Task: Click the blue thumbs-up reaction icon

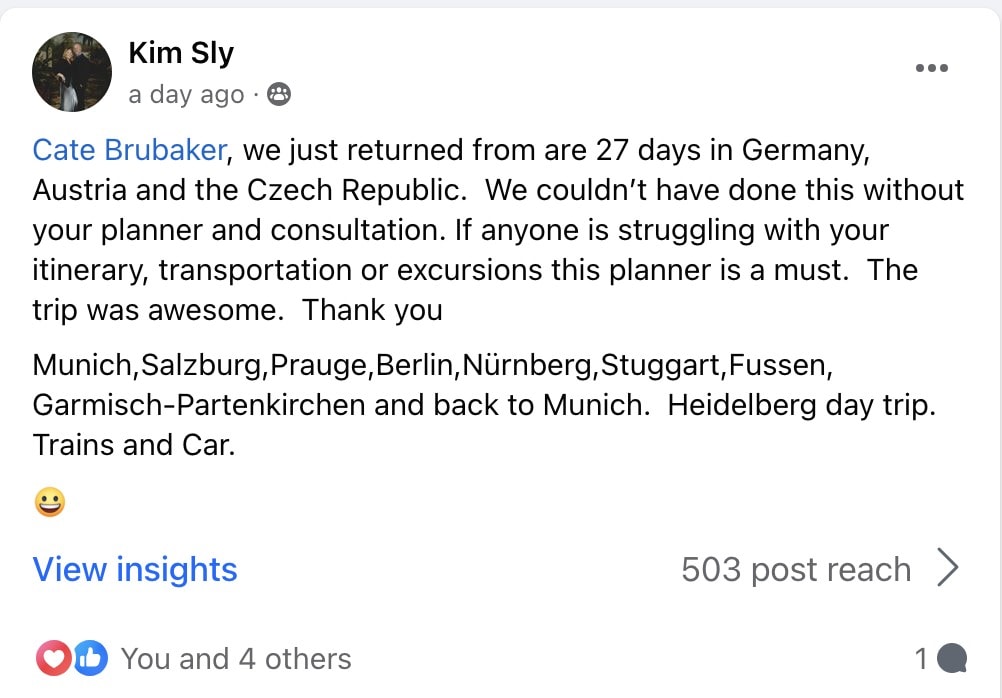Action: pos(89,658)
